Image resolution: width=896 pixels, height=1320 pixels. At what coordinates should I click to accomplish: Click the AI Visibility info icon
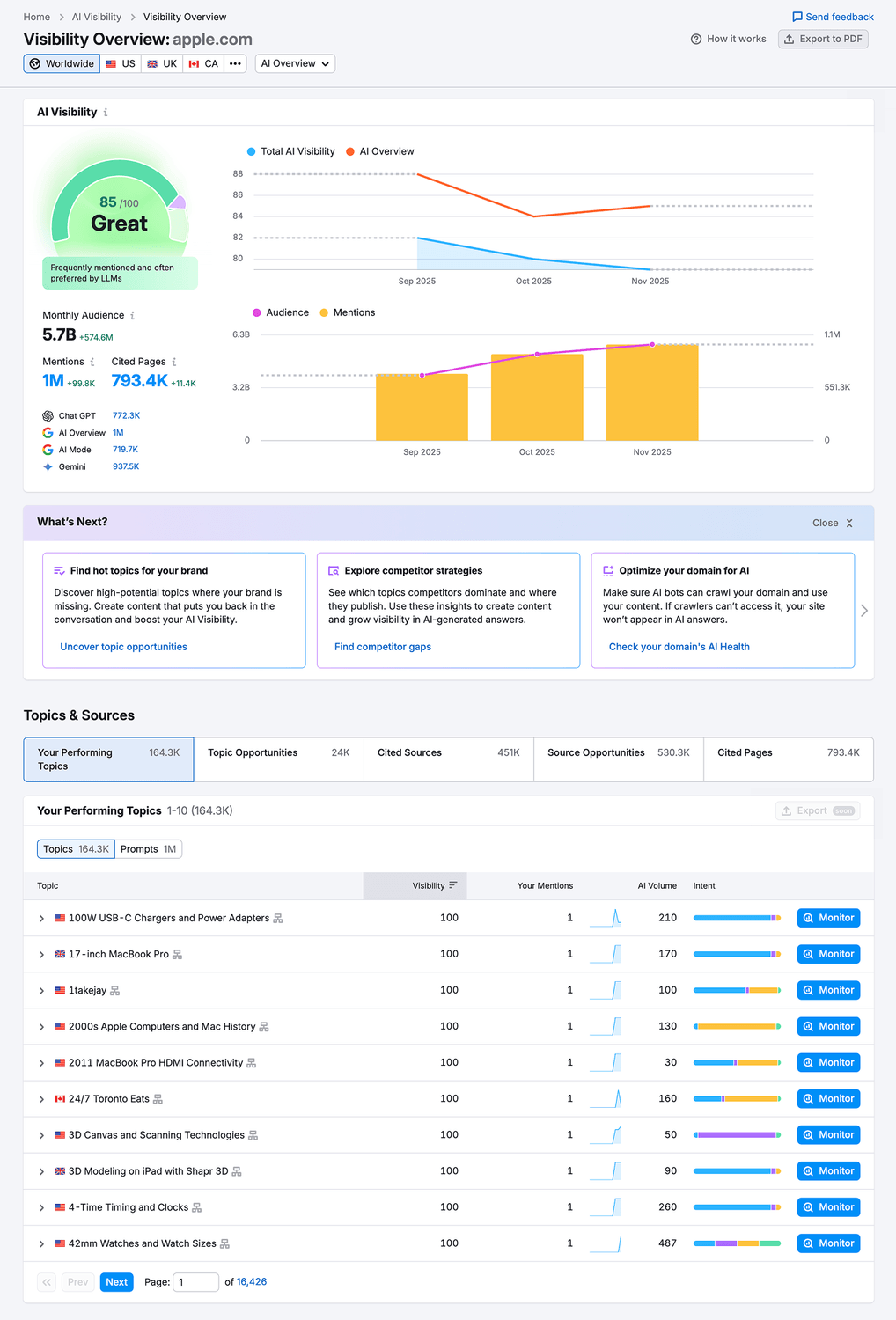(106, 112)
